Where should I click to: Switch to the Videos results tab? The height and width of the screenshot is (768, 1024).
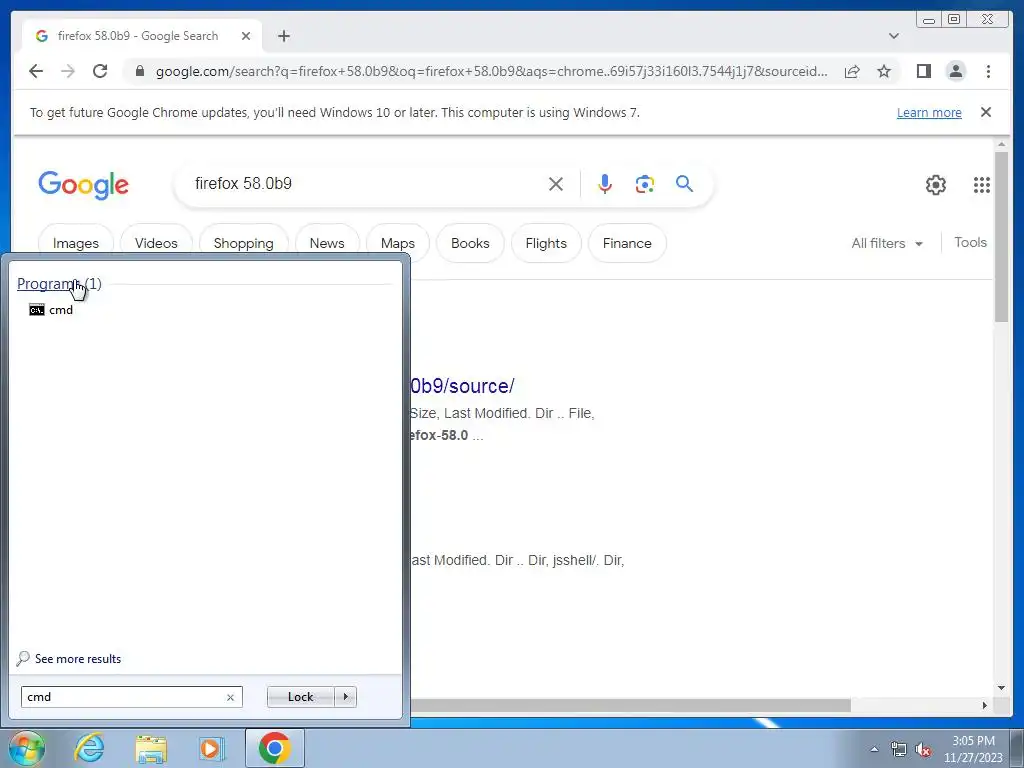tap(156, 243)
